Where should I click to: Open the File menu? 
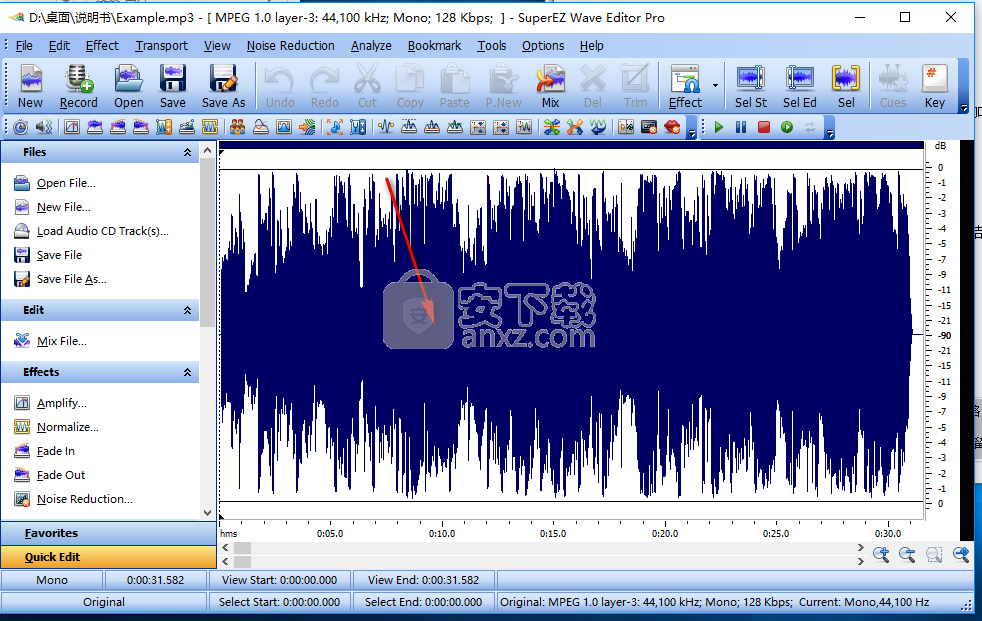pyautogui.click(x=24, y=46)
